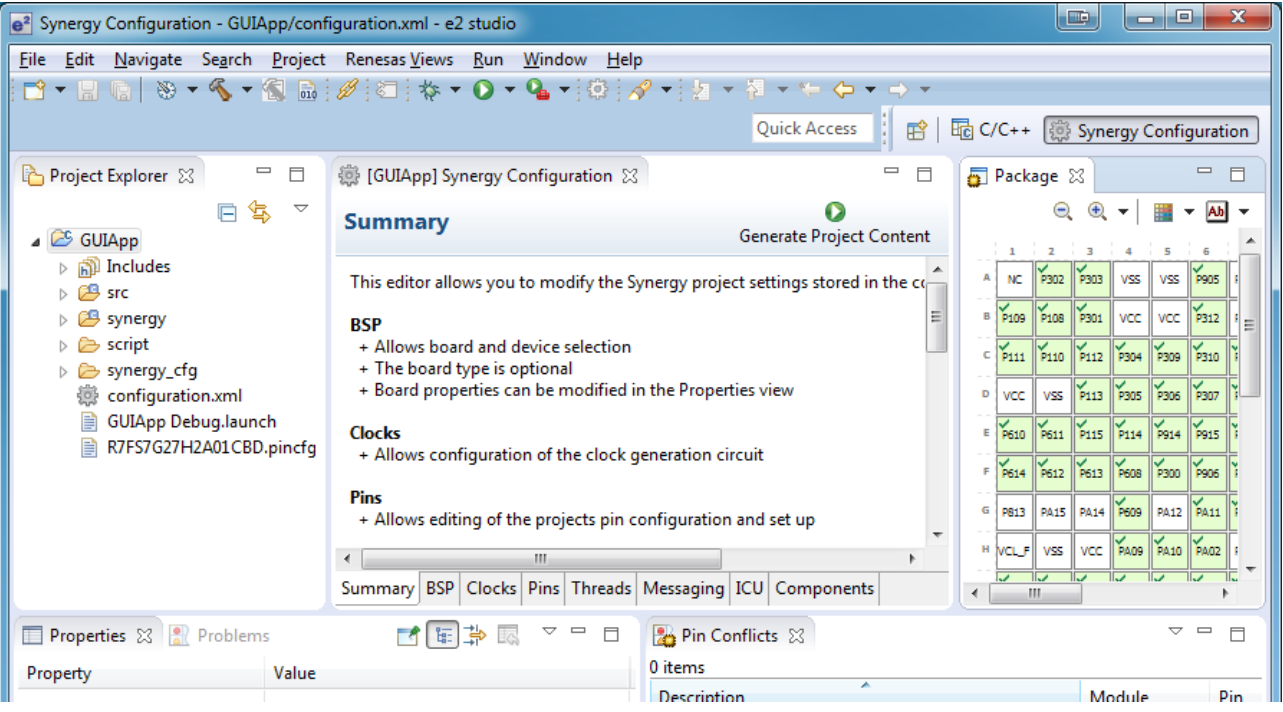Click the target/manage configurations icon
Viewport: 1283px width, 712px height.
(x=165, y=90)
